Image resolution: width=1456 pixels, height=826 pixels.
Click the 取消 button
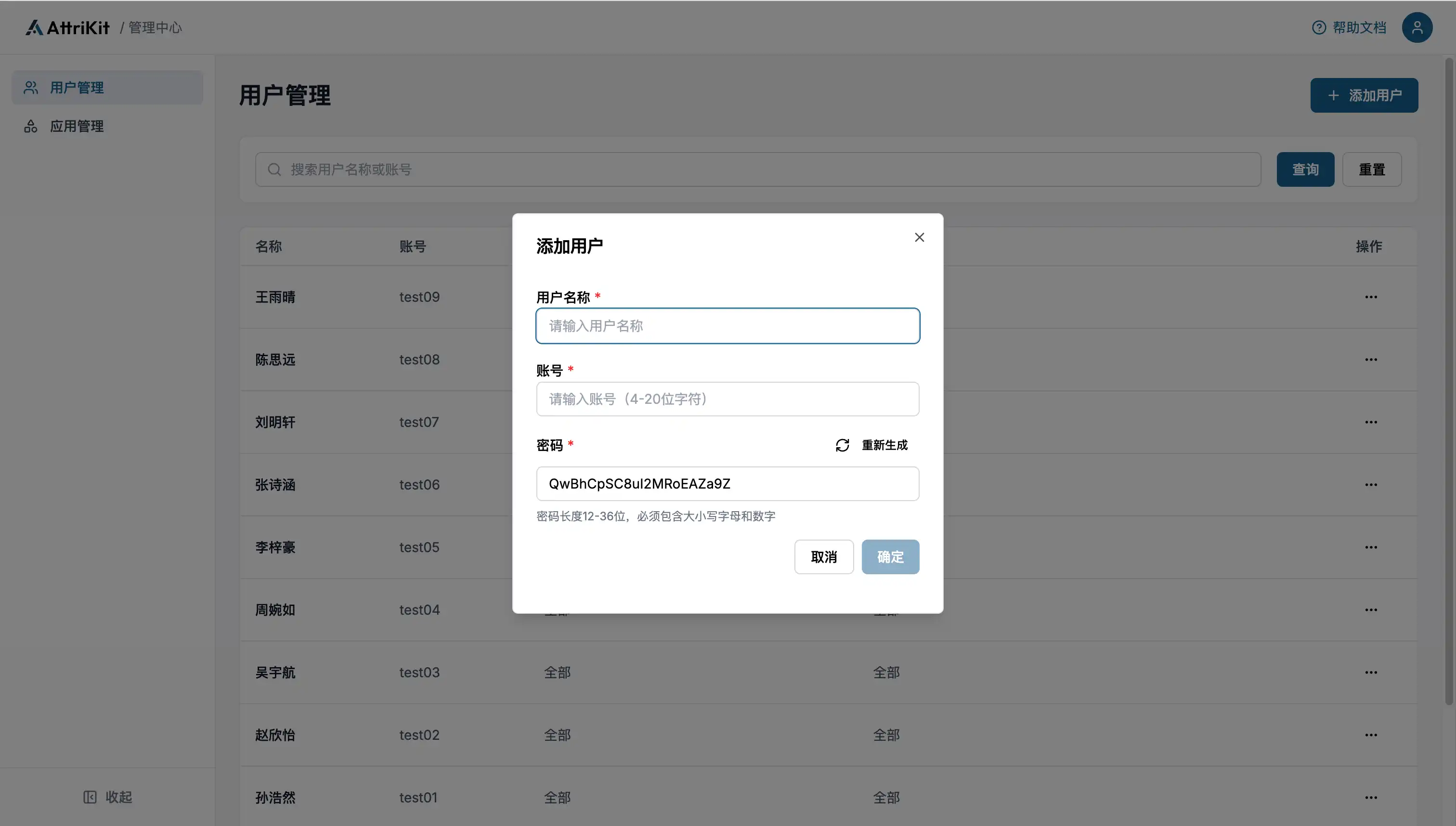pos(823,557)
